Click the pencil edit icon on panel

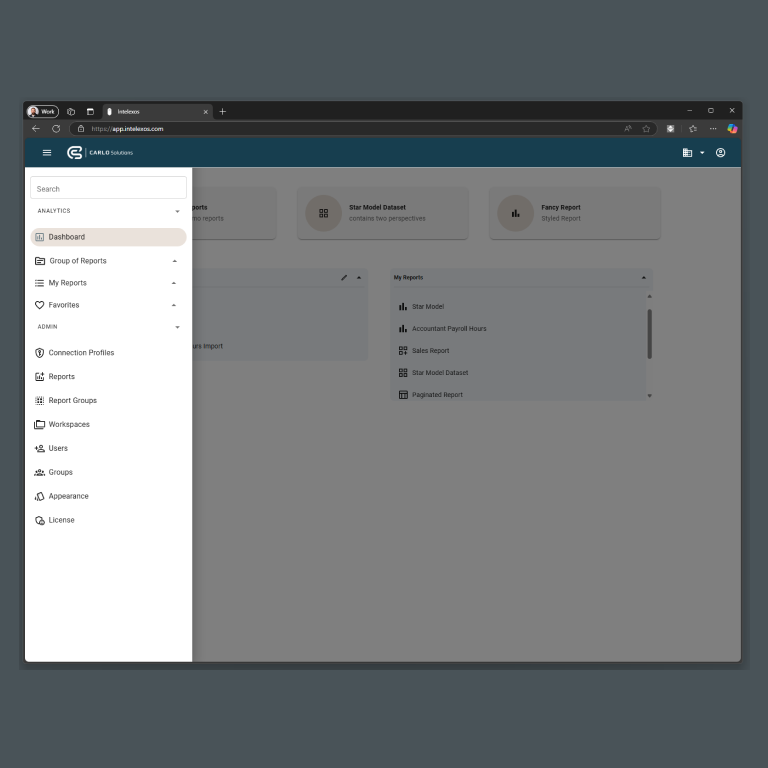344,278
